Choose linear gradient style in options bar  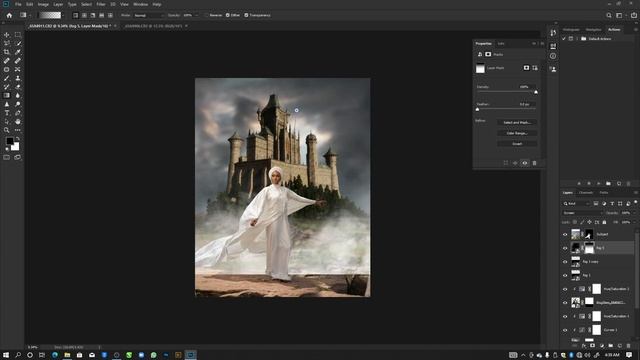click(76, 15)
